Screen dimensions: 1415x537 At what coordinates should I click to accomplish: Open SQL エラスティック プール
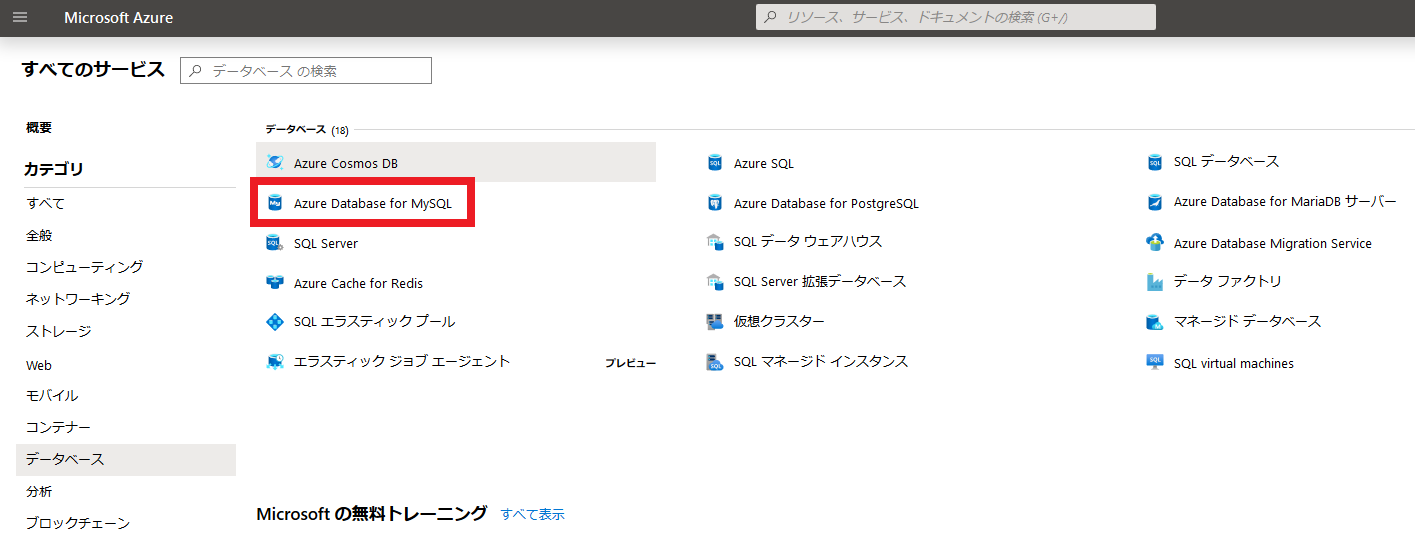coord(374,322)
